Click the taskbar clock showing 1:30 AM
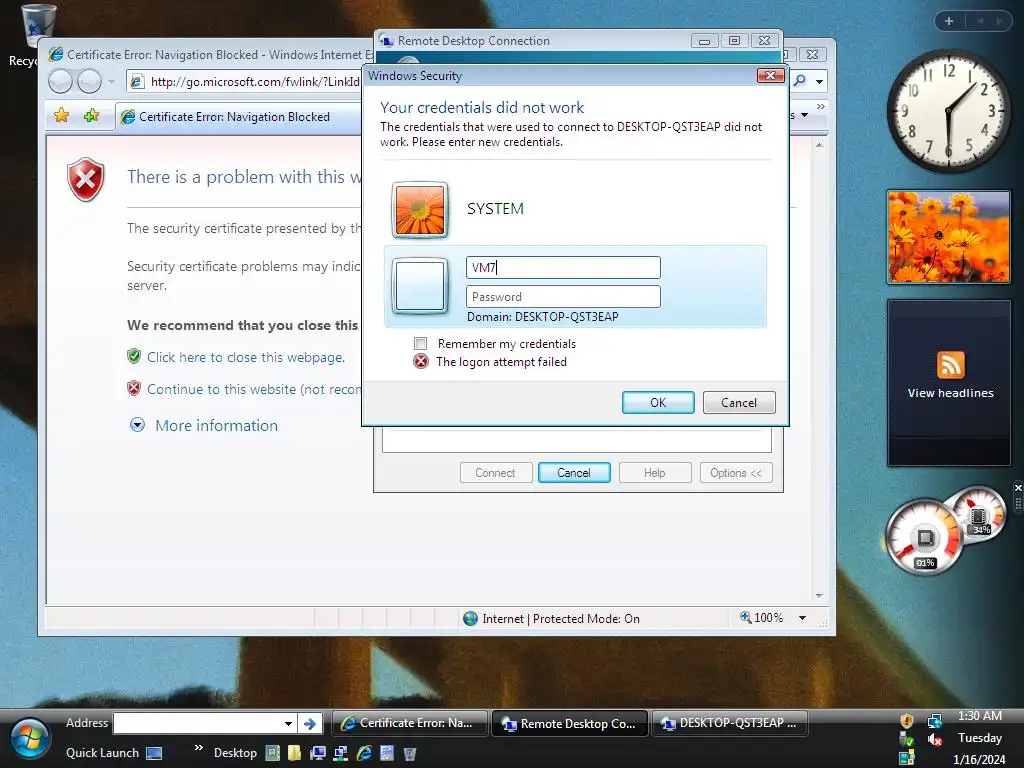This screenshot has height=768, width=1024. click(x=980, y=716)
